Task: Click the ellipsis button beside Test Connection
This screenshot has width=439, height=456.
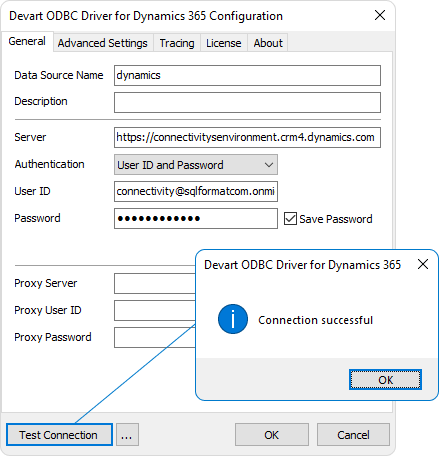Action: coord(127,435)
